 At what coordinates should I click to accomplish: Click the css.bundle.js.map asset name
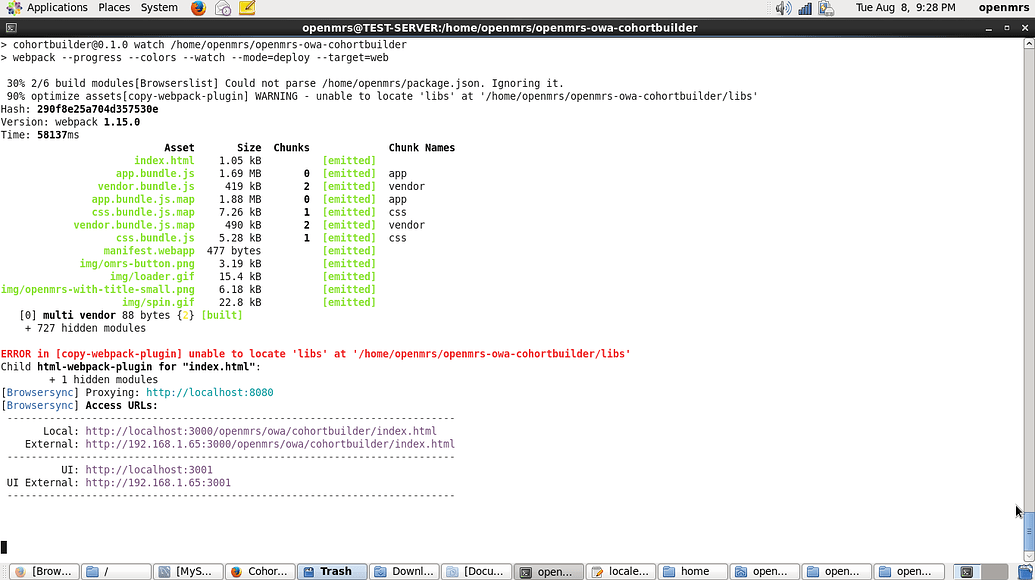143,212
